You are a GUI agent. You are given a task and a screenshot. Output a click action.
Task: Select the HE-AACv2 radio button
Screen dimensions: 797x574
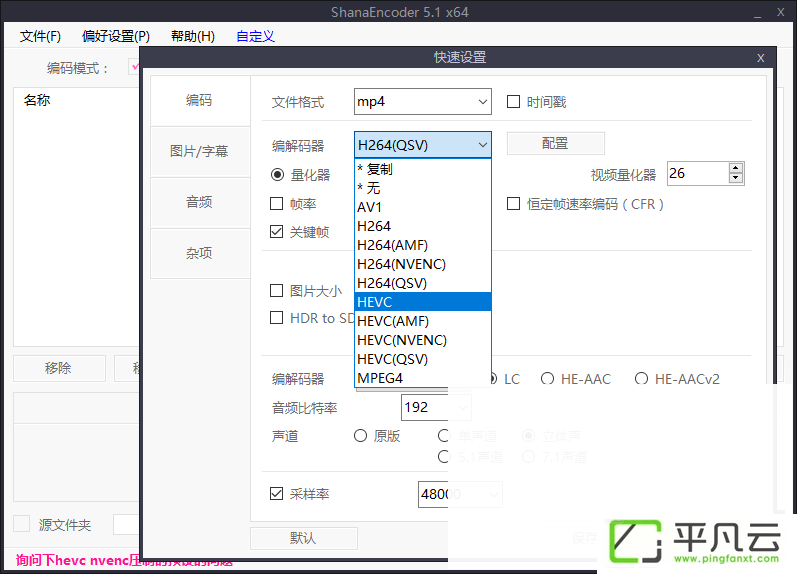(641, 379)
